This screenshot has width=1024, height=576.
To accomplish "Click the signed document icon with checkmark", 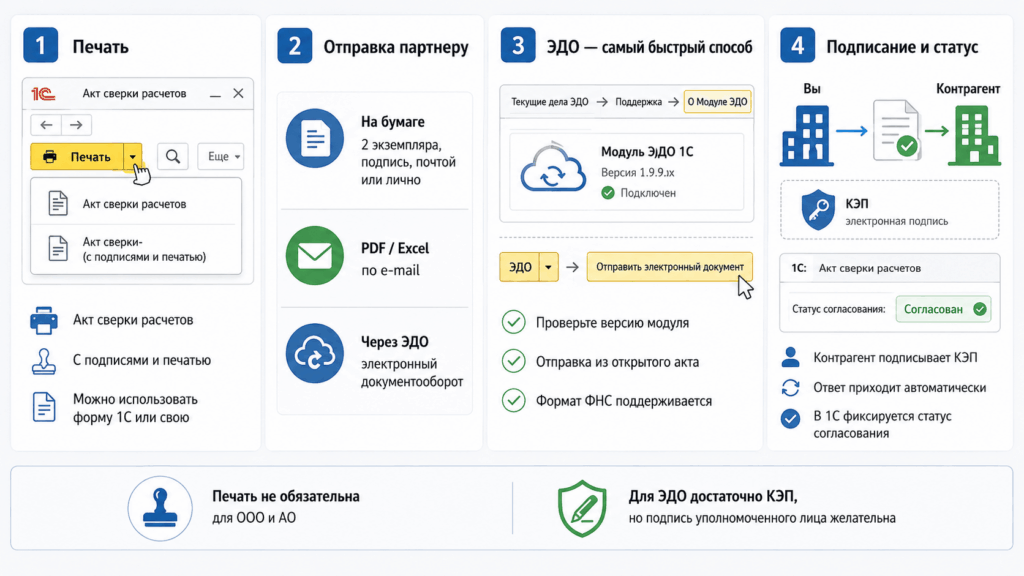I will (x=896, y=130).
